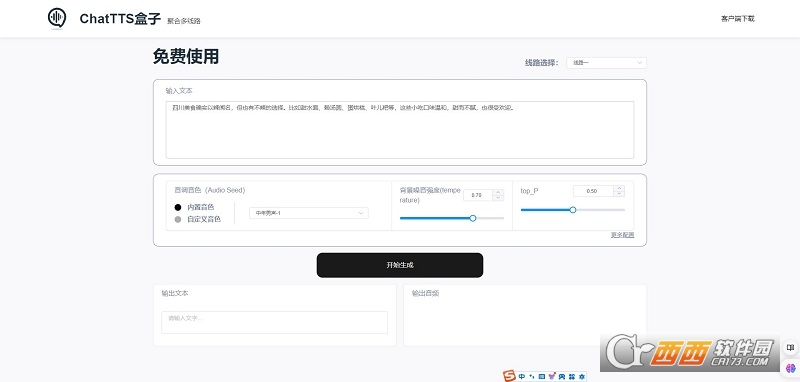The image size is (800, 382).
Task: Select the 内置音色 radio button
Action: (178, 207)
